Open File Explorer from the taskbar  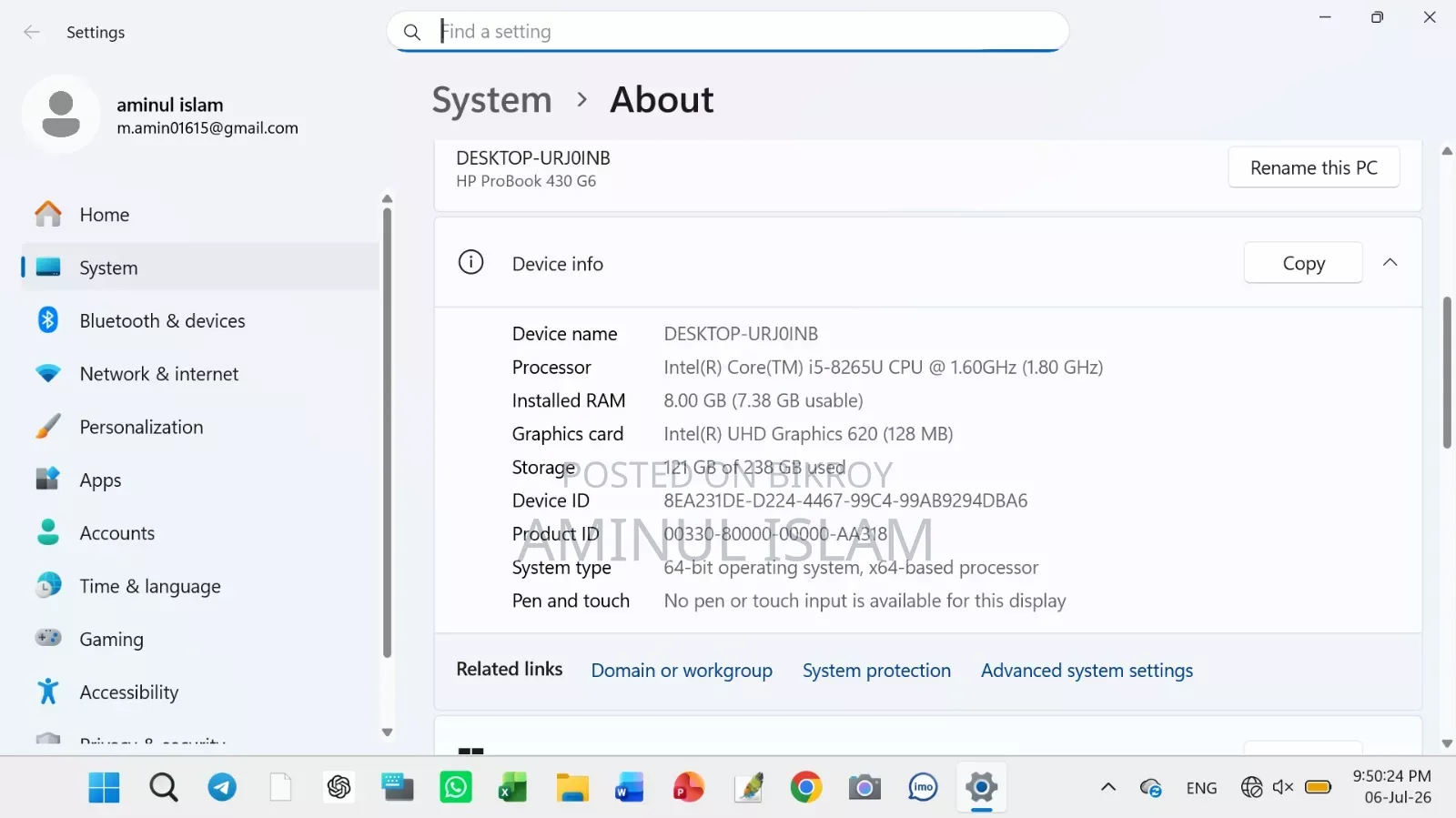tap(572, 787)
